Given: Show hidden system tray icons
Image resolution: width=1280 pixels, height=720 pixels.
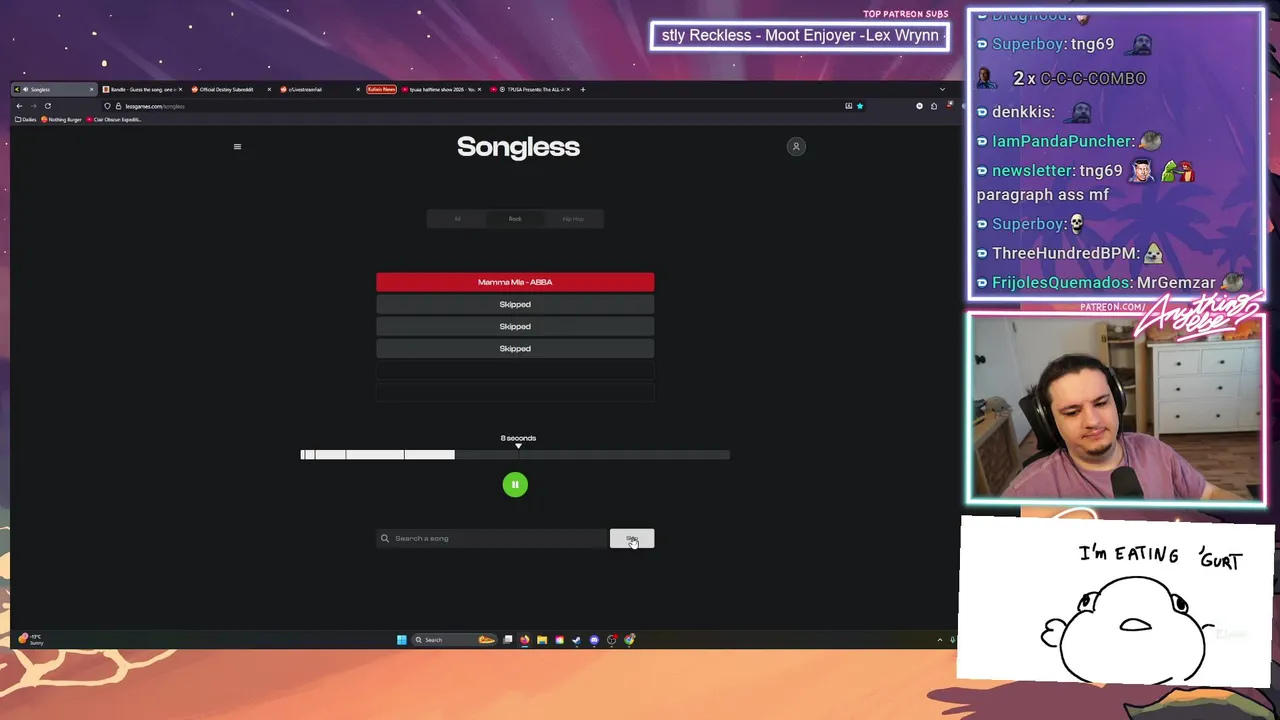Looking at the screenshot, I should tap(939, 640).
